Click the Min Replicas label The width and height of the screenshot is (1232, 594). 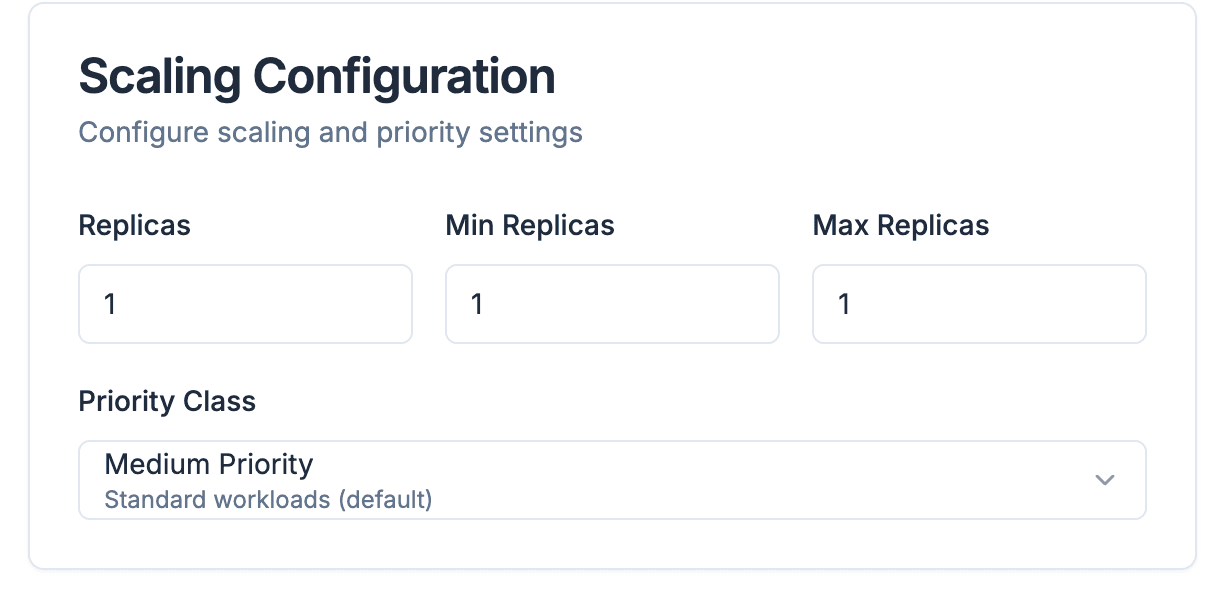point(530,226)
